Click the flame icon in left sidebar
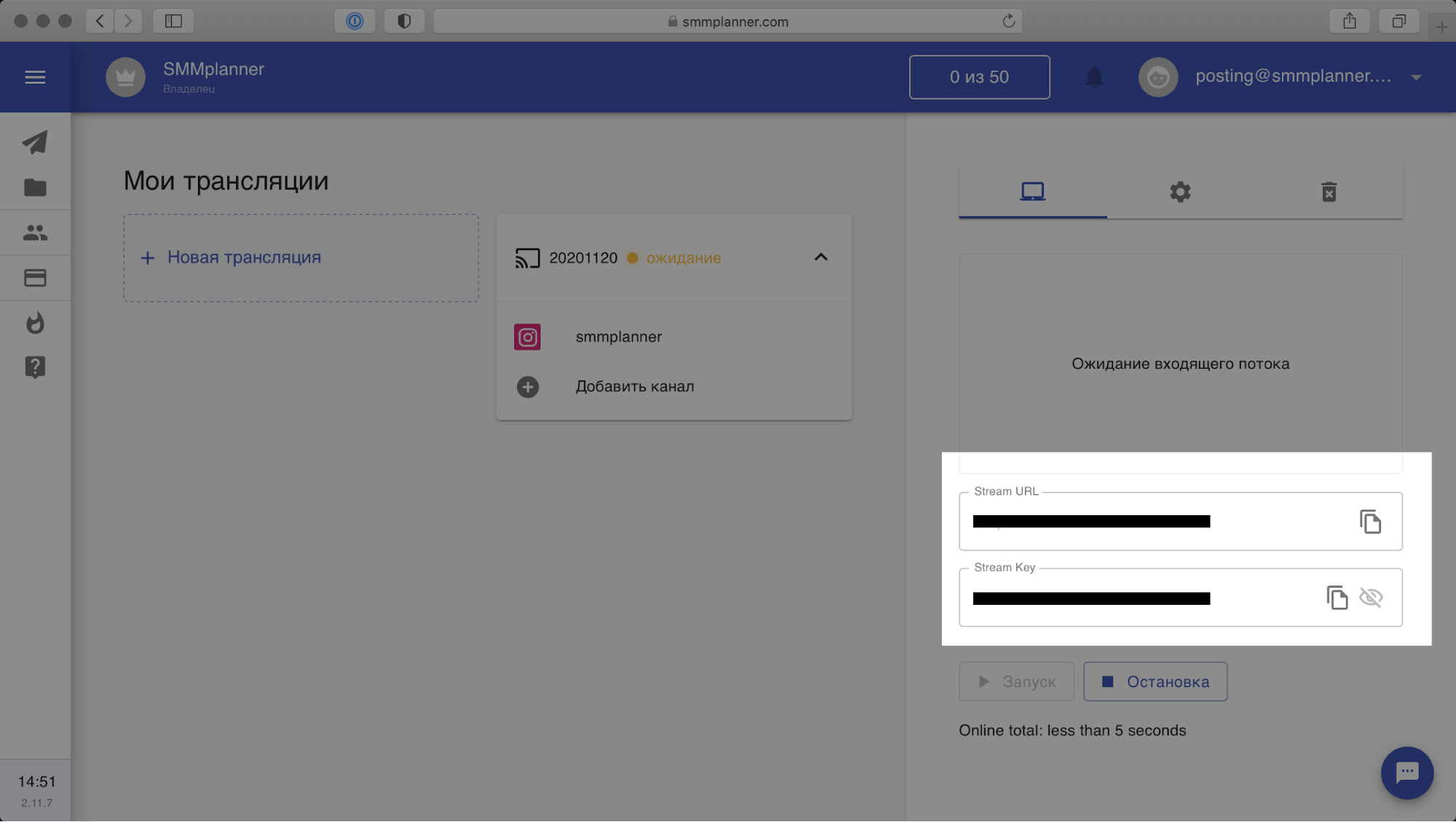Screen dimensions: 1456x822 [35, 323]
